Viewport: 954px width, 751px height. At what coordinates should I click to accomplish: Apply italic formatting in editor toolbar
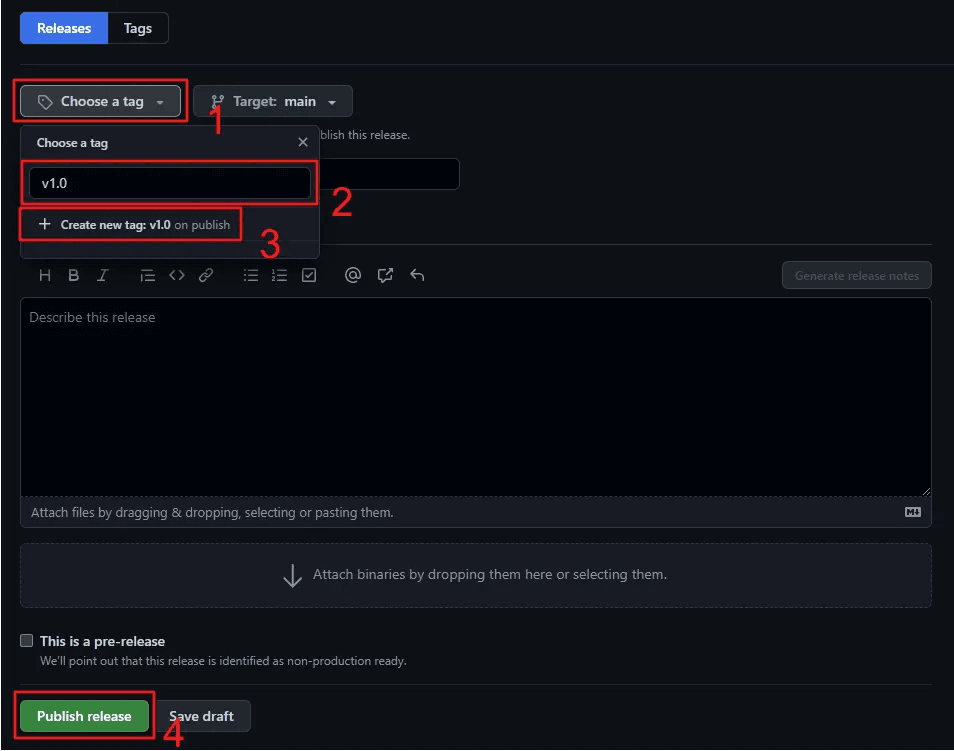[102, 276]
